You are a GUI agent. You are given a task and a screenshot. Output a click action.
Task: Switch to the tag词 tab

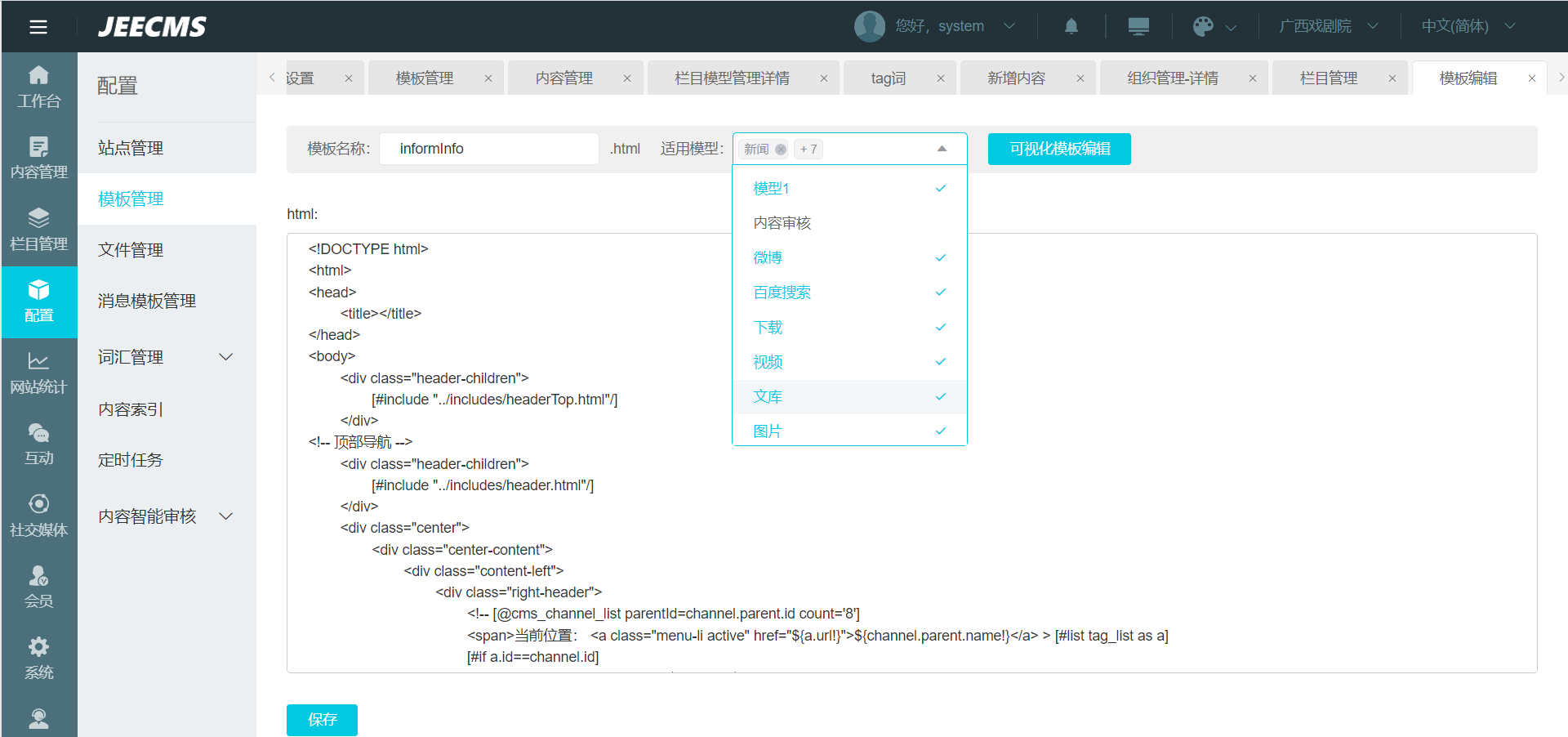(889, 78)
